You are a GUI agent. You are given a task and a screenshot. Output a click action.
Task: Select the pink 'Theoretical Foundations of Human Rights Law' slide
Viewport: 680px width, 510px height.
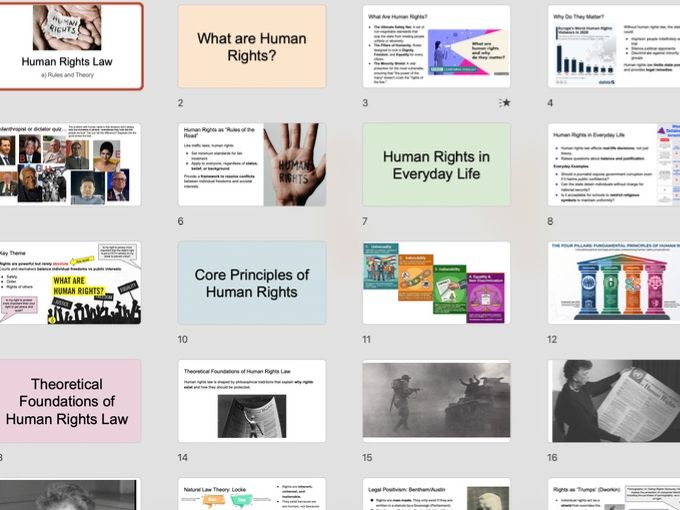tap(70, 401)
